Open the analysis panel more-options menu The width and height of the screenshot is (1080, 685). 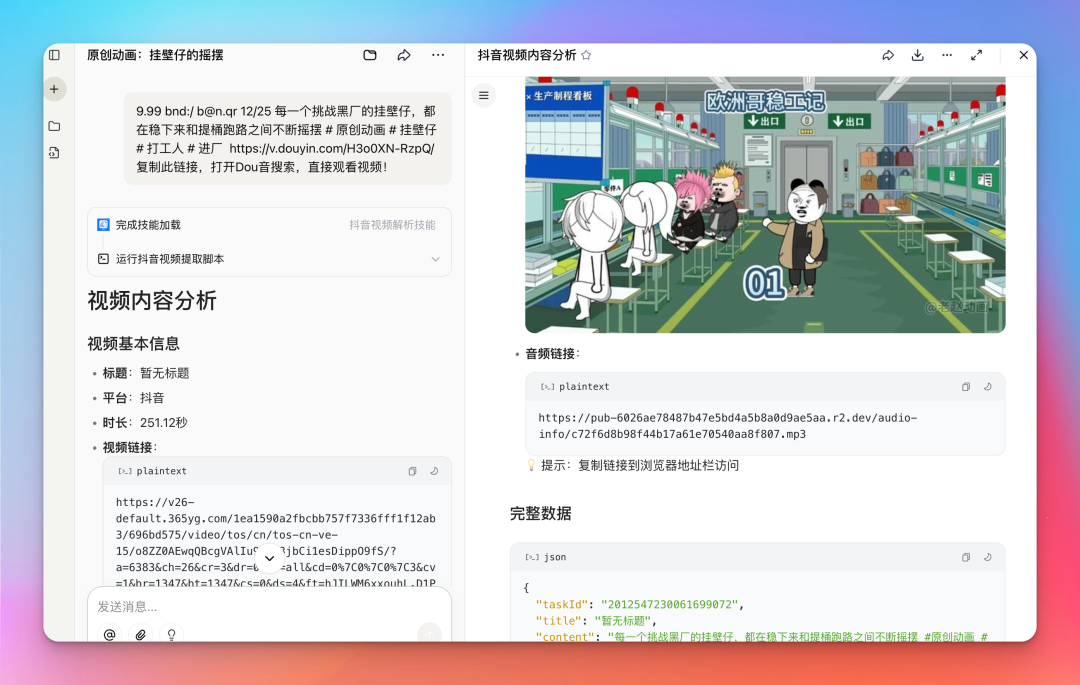click(x=947, y=55)
